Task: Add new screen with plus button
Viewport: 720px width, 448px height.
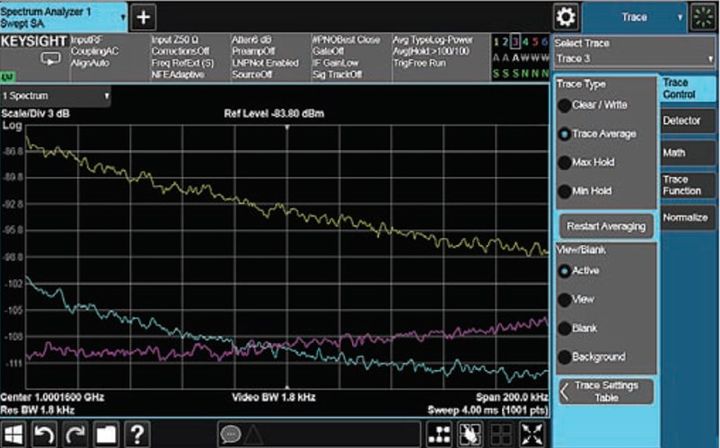Action: click(x=143, y=17)
